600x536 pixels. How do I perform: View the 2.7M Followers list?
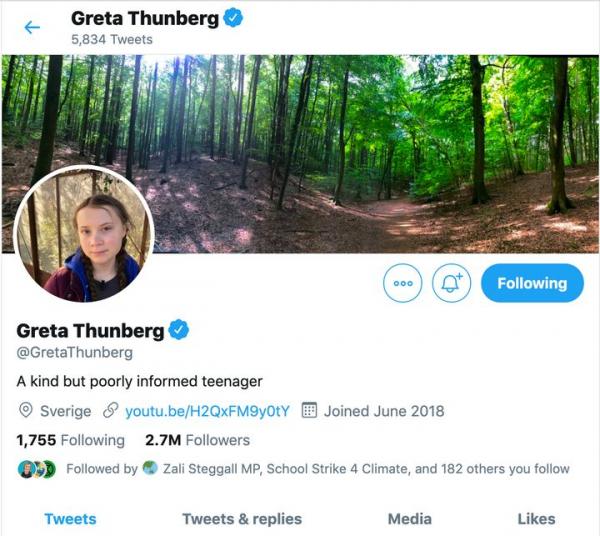[197, 440]
